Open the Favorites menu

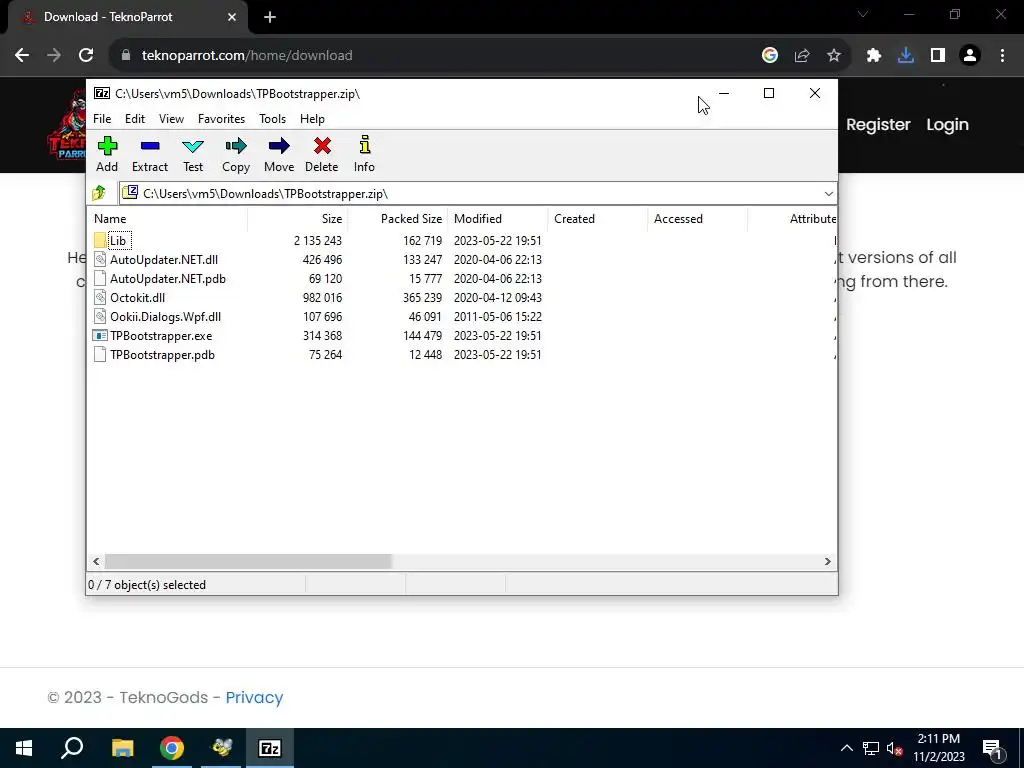click(221, 119)
